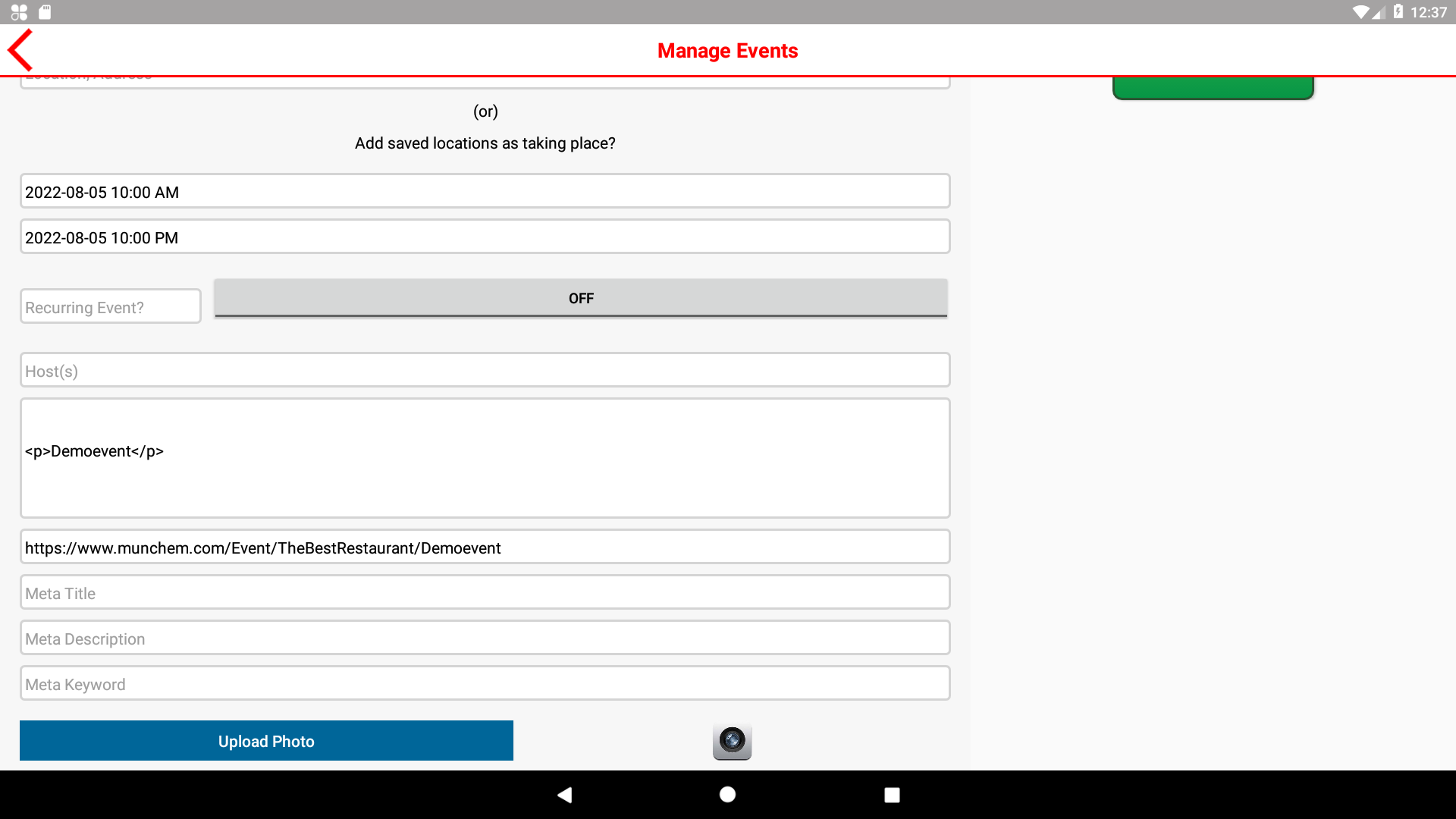Open the end date 10:00 PM picker

point(485,237)
